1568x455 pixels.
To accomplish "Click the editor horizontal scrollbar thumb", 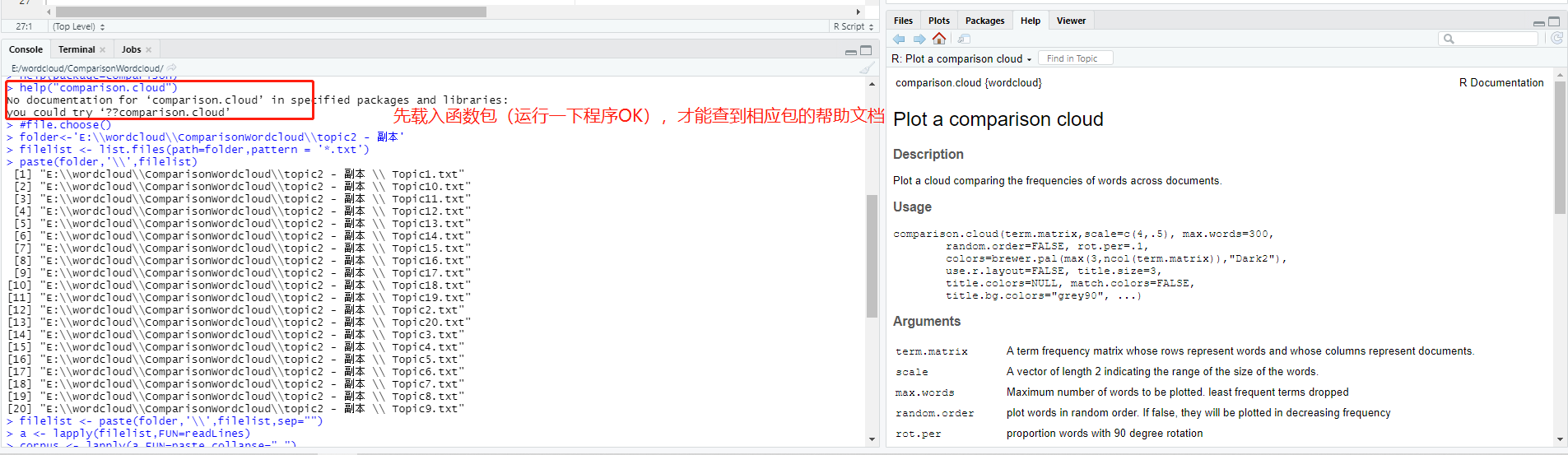I will point(271,12).
